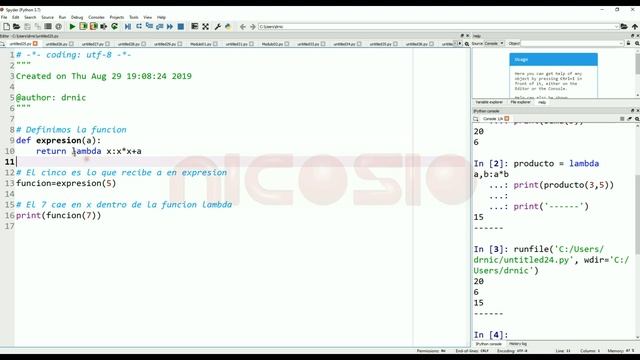
Task: Save current file via toolbar
Action: (27, 27)
